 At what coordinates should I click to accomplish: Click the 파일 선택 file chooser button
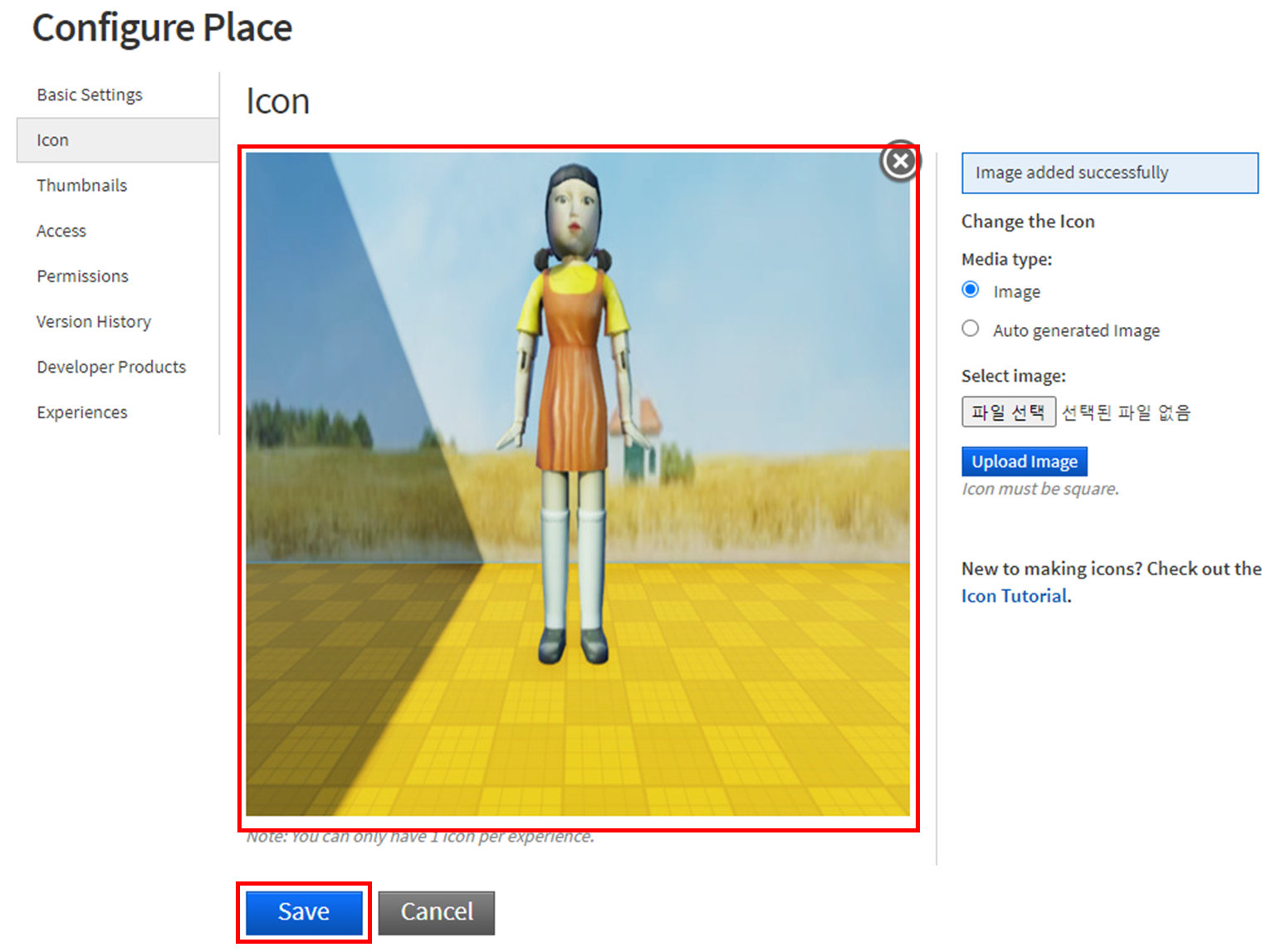[1009, 412]
